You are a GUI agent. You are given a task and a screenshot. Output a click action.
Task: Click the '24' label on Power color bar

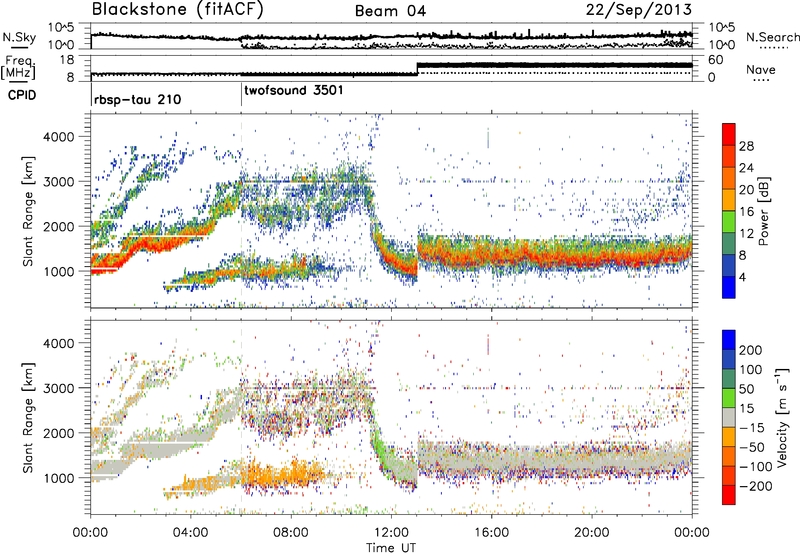coord(746,168)
